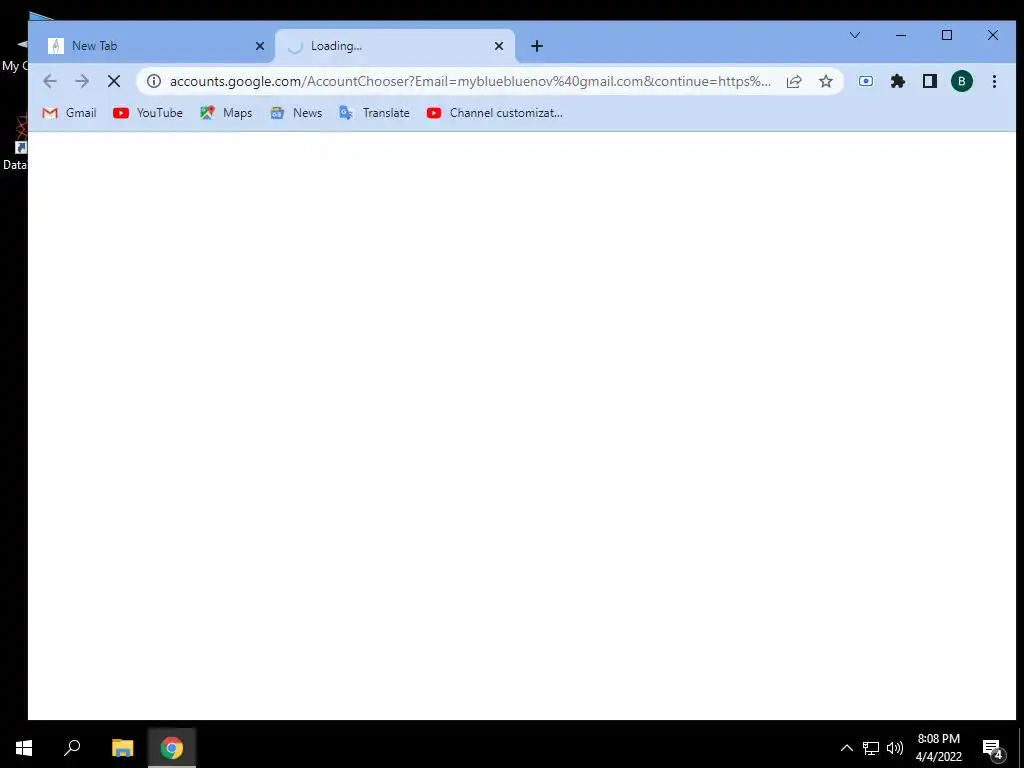1024x768 pixels.
Task: Show the side panel
Action: pos(930,81)
